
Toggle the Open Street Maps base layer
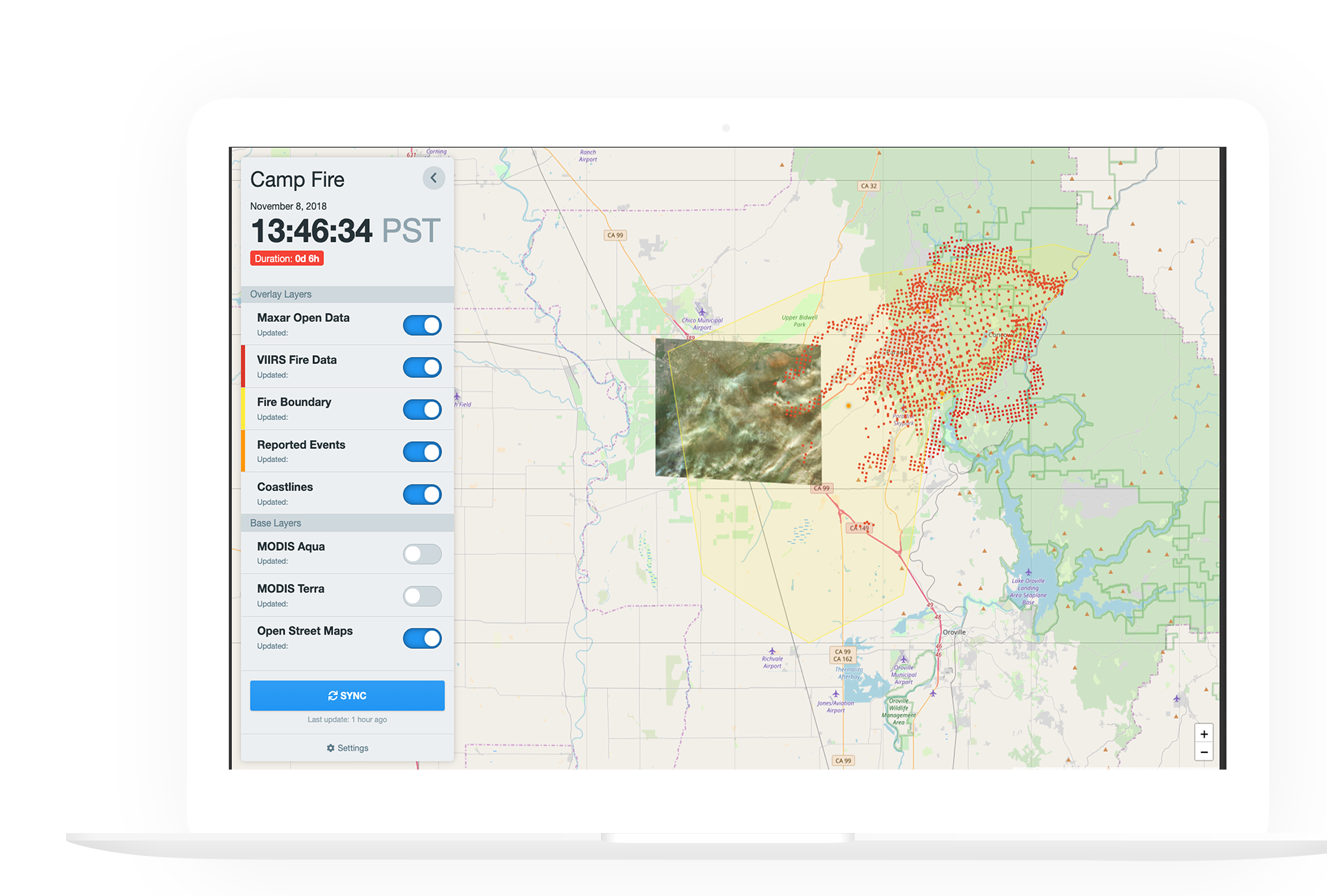point(422,638)
